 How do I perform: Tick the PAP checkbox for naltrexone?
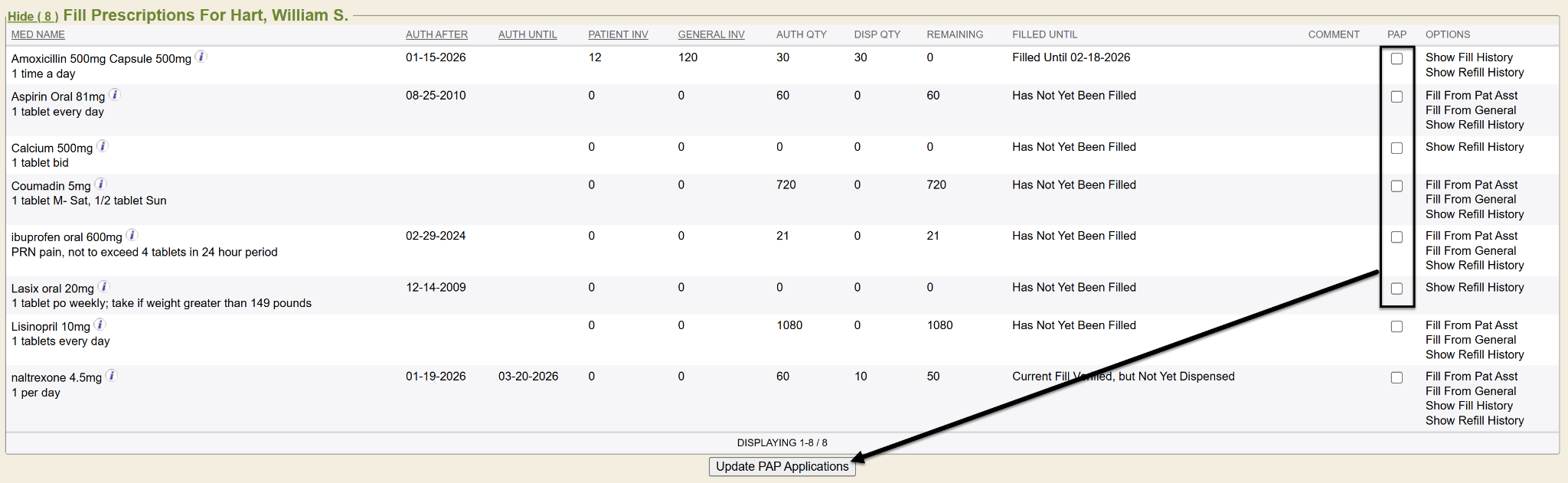pos(1396,377)
